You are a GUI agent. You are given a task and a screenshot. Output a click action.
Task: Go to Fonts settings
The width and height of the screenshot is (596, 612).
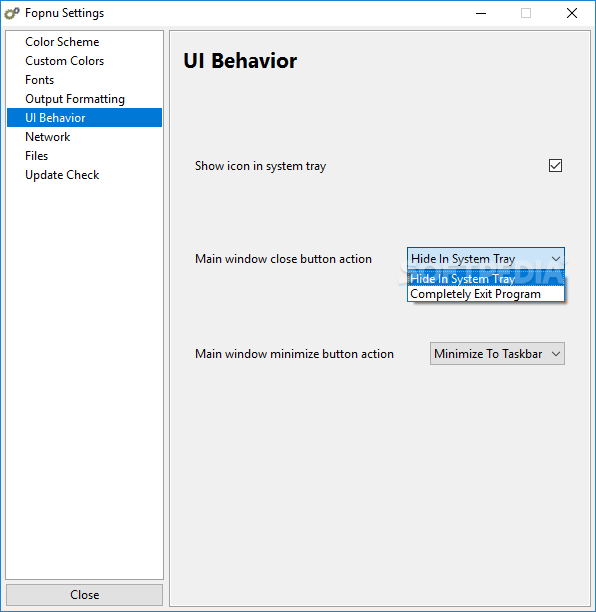tap(84, 80)
